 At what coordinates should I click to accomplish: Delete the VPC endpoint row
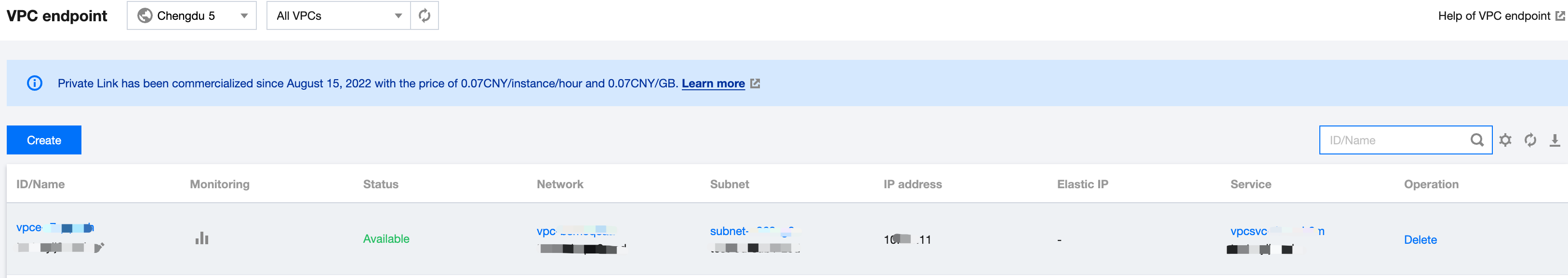click(1420, 239)
